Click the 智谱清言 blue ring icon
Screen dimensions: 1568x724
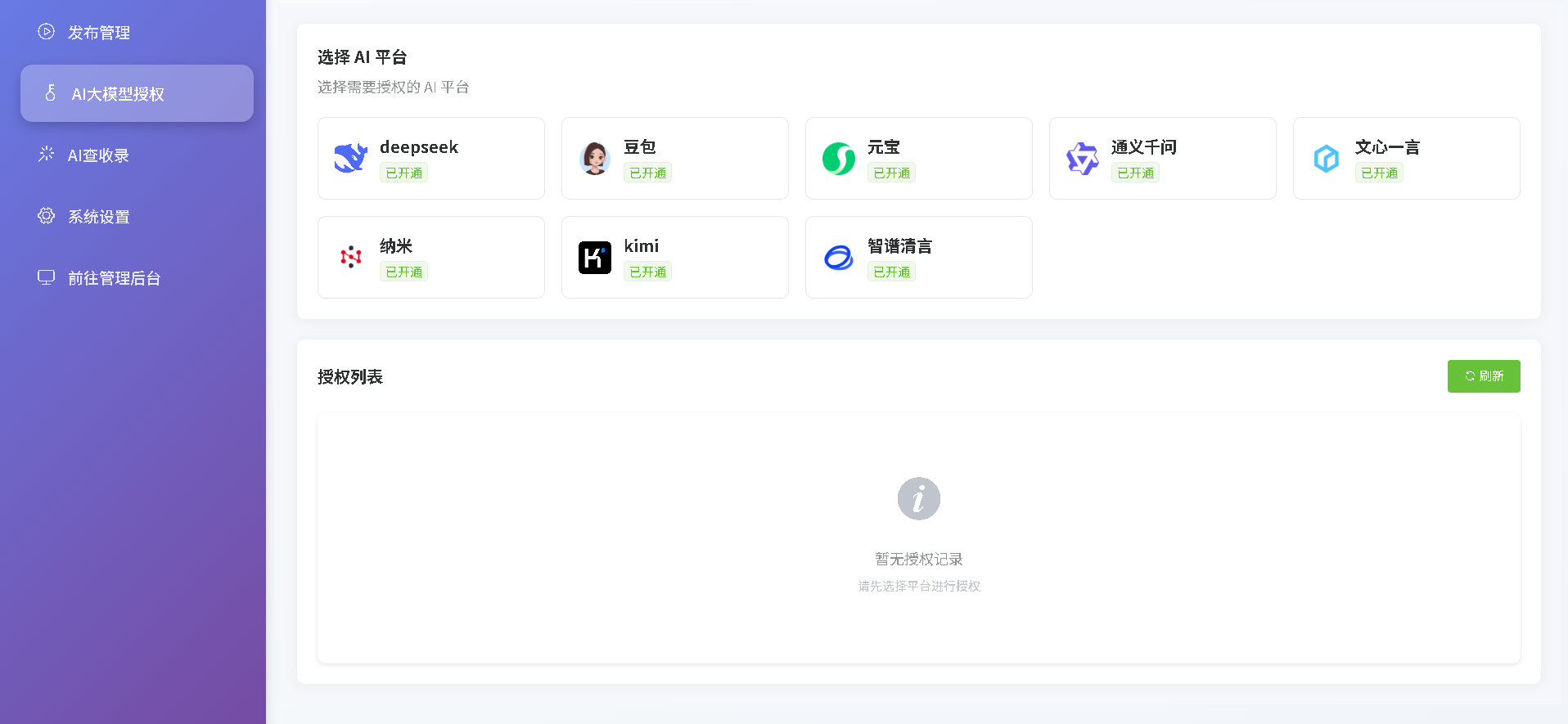838,257
